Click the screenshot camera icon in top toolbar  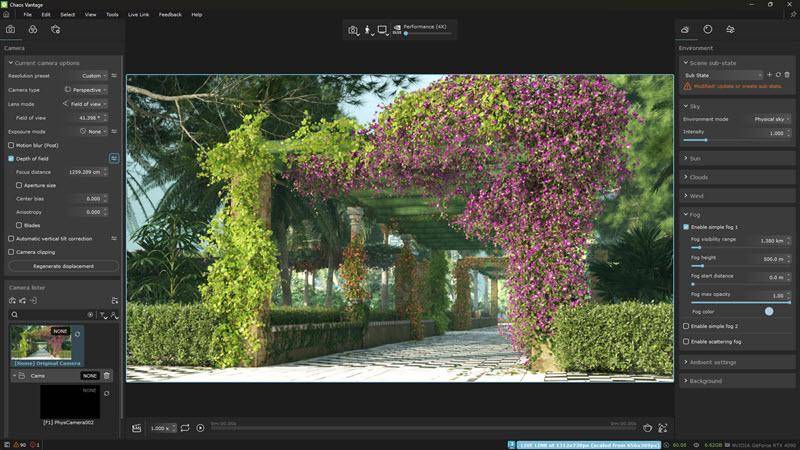click(x=353, y=31)
